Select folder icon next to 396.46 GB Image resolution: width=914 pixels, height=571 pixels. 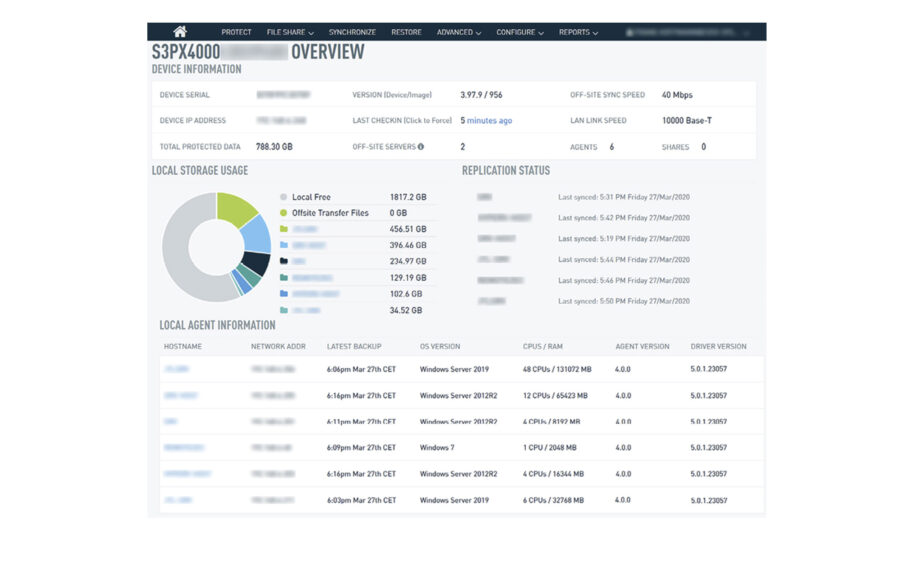284,245
